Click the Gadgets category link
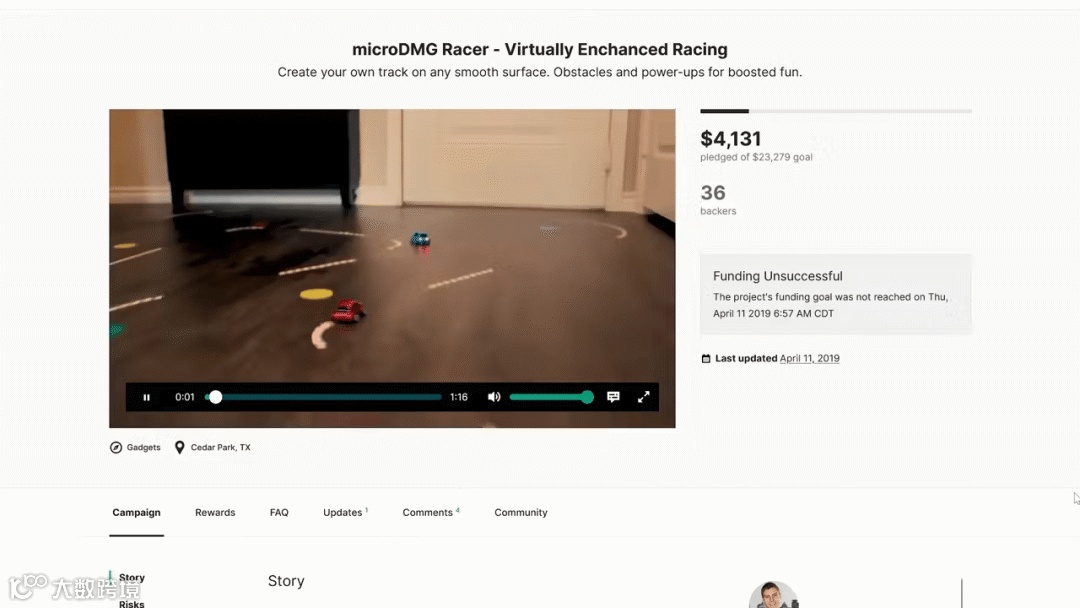This screenshot has width=1080, height=608. (x=143, y=448)
